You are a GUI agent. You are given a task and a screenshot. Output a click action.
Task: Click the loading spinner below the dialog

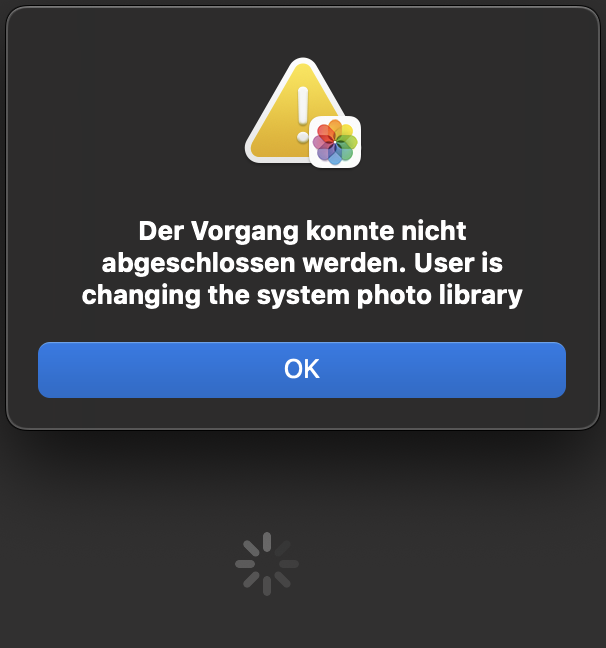pos(267,564)
